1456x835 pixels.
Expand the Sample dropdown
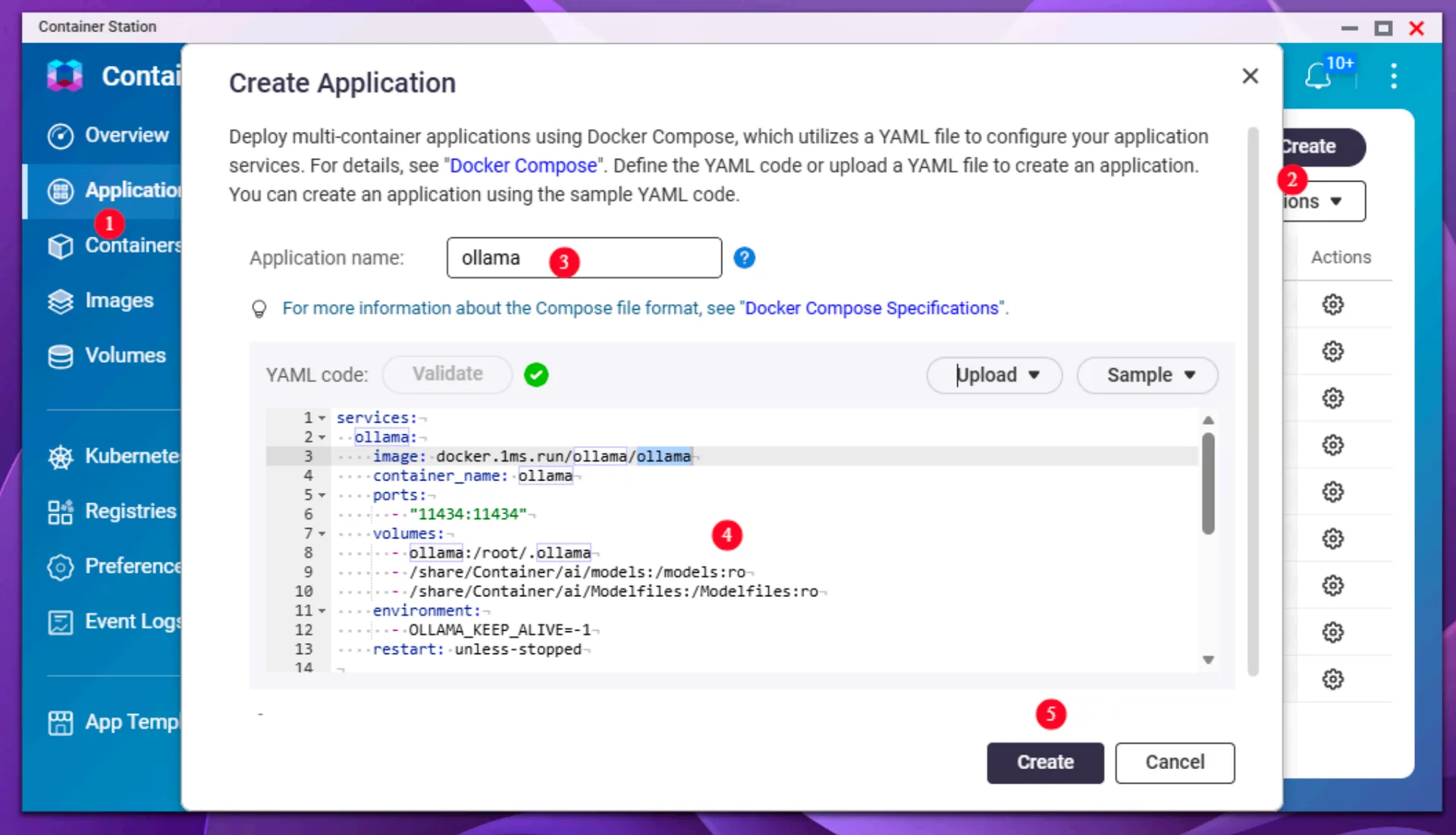pyautogui.click(x=1147, y=375)
